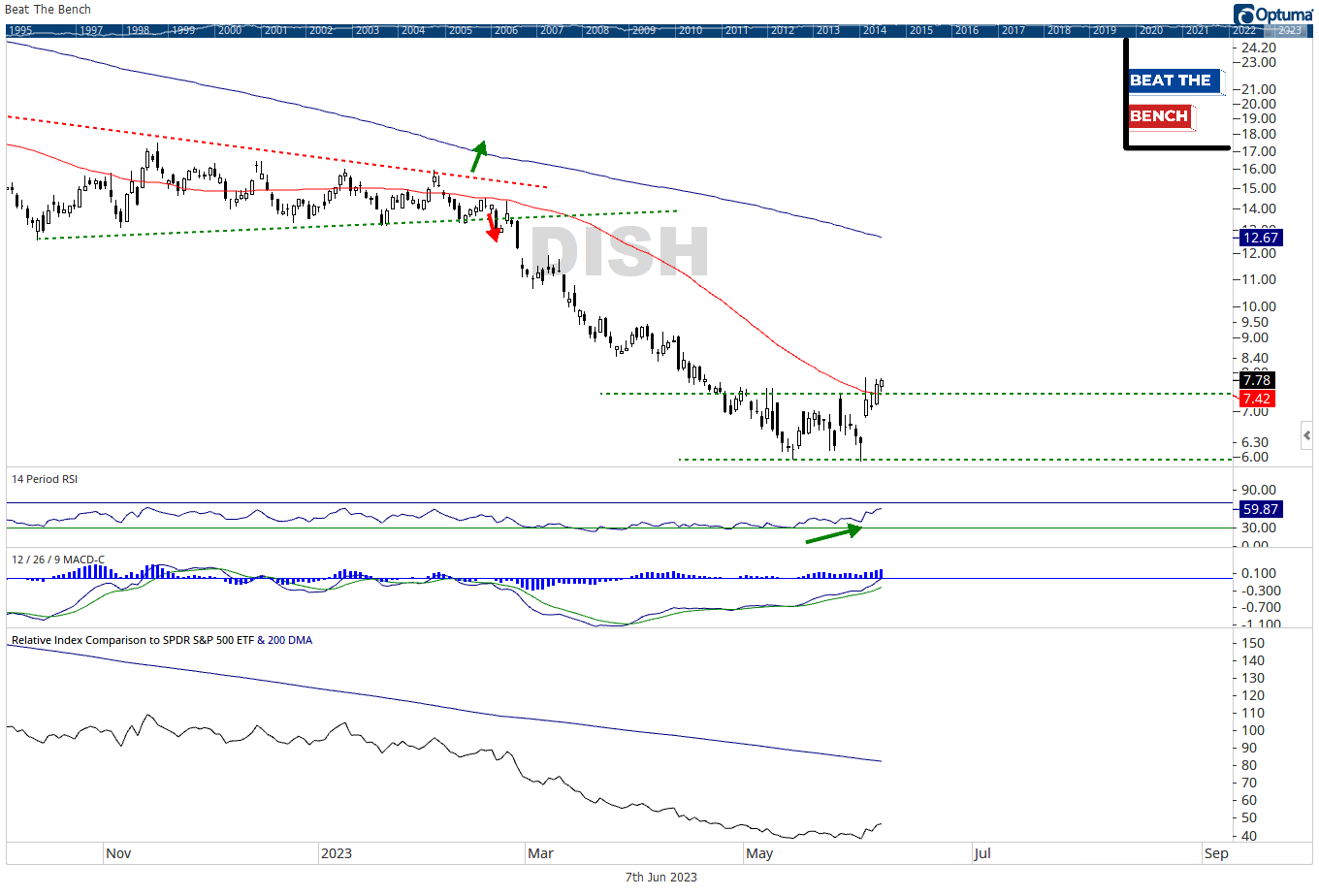Select the Beat The Bench chart title
The image size is (1319, 896).
(48, 10)
